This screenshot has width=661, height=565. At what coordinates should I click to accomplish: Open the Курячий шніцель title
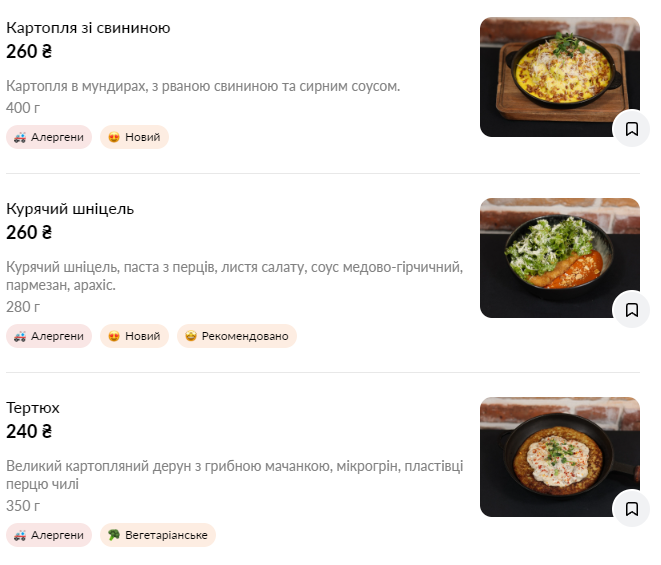[70, 209]
